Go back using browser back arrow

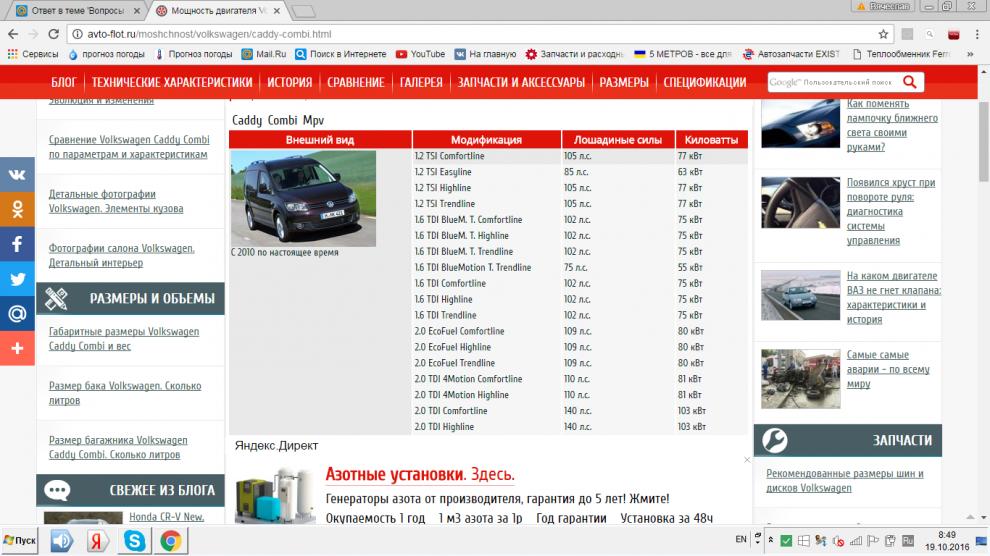[x=13, y=34]
